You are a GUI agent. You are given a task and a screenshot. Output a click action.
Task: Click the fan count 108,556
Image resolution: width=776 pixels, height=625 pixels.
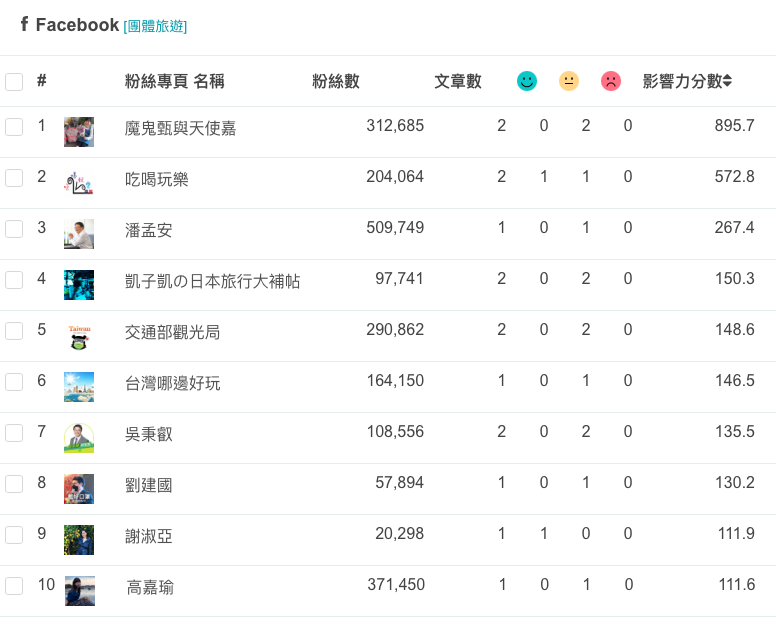click(395, 431)
